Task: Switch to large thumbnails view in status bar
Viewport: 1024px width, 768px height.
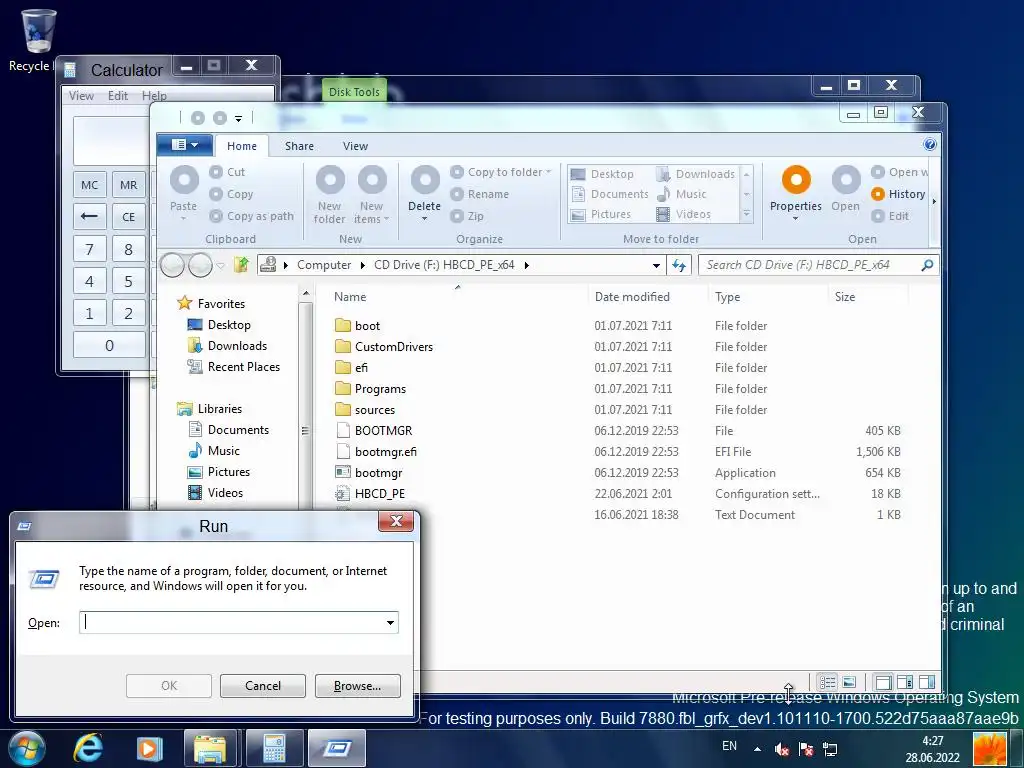Action: tap(849, 682)
